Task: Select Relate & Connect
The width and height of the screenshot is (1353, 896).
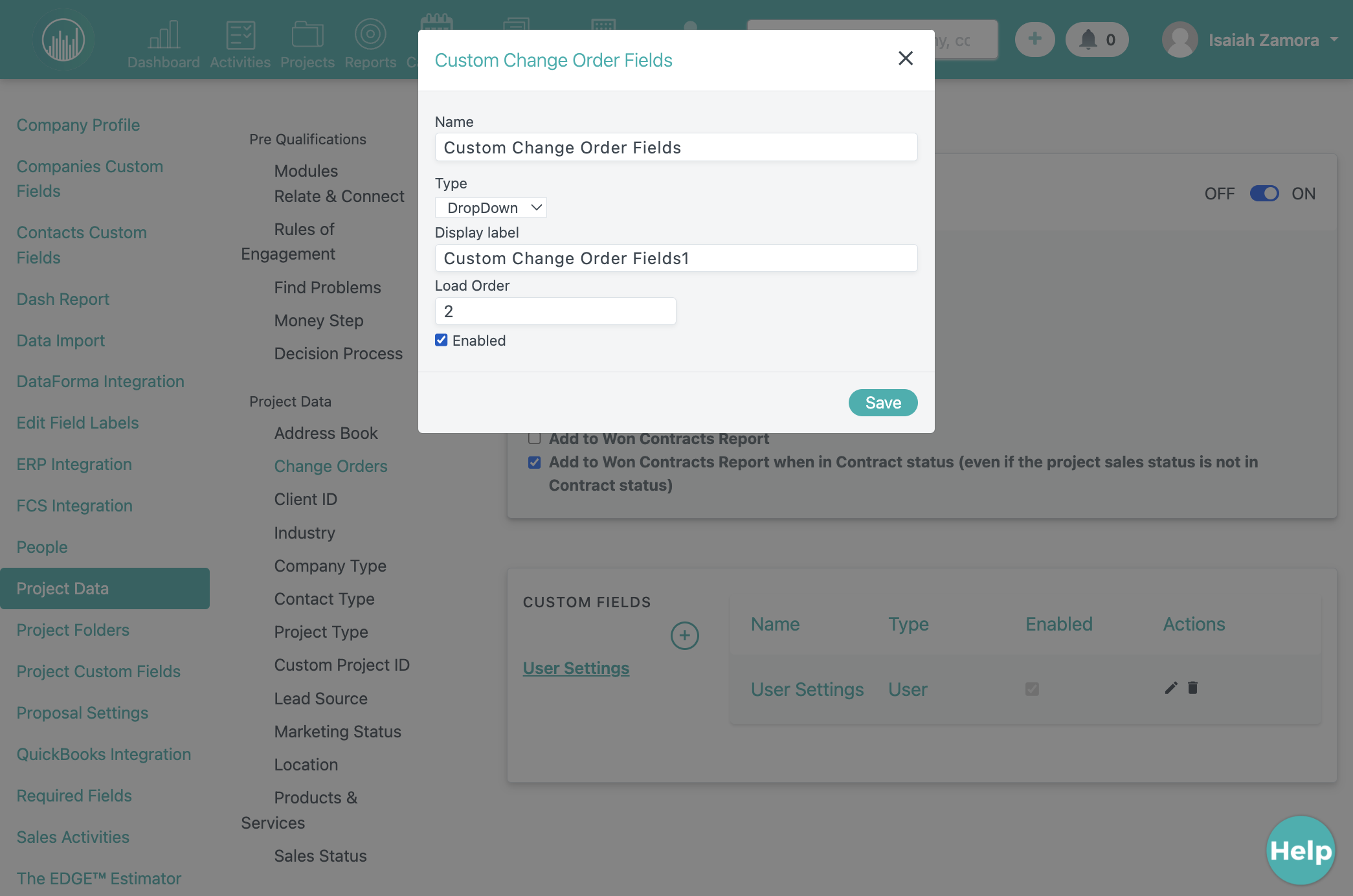Action: pos(339,196)
